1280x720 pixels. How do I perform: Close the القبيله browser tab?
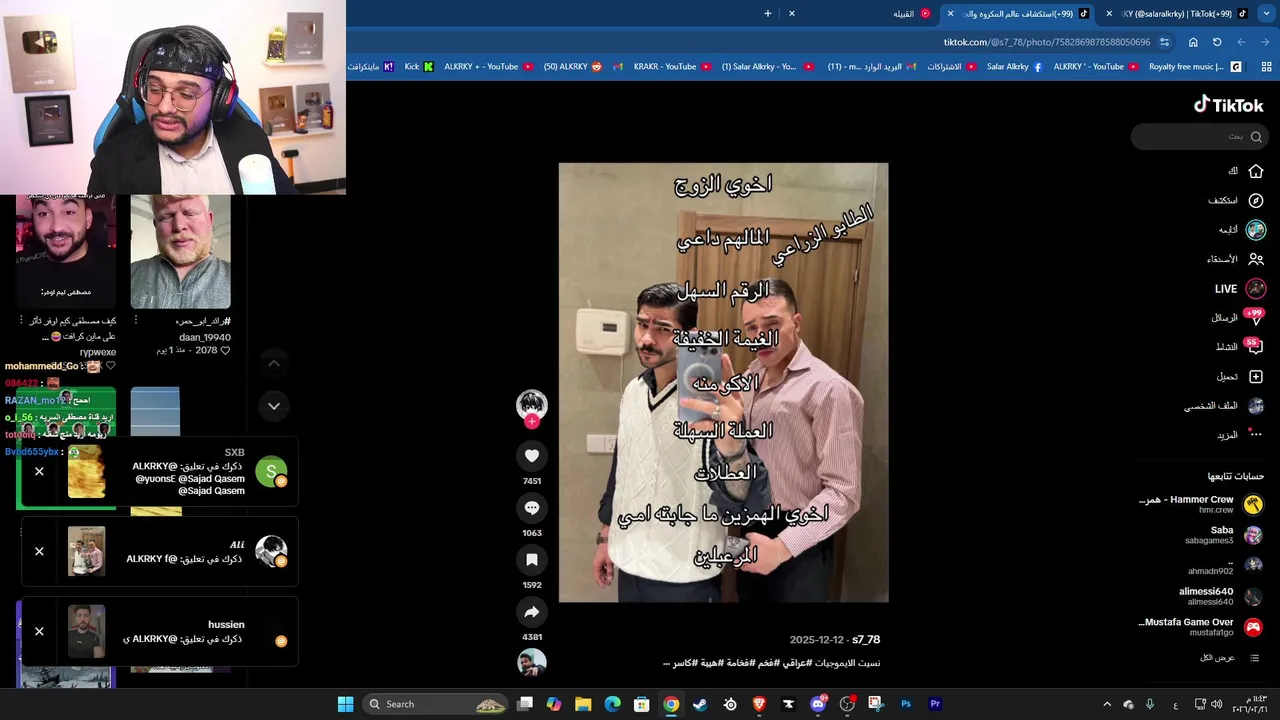coord(792,14)
